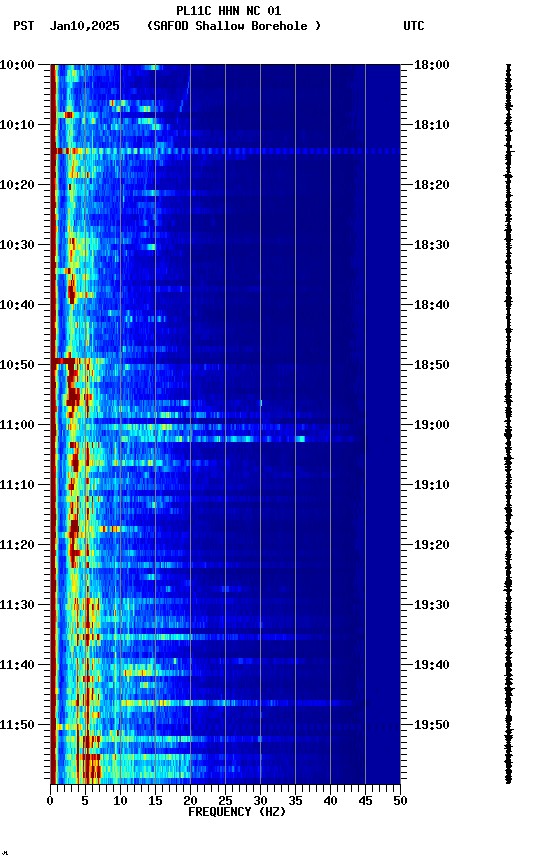Click the 19:20 UTC time label
Image resolution: width=552 pixels, height=864 pixels.
[432, 546]
